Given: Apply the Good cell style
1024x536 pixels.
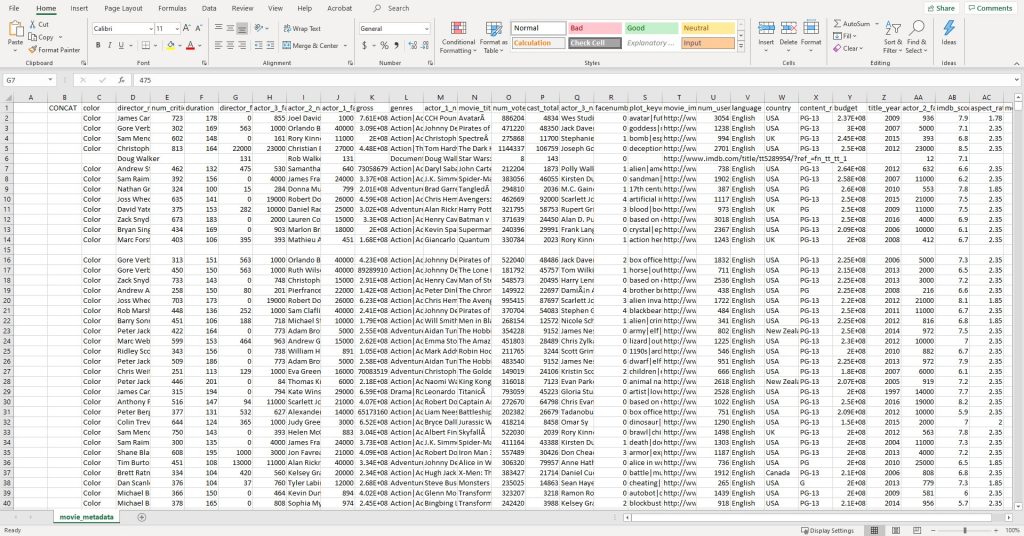Looking at the screenshot, I should coord(651,28).
